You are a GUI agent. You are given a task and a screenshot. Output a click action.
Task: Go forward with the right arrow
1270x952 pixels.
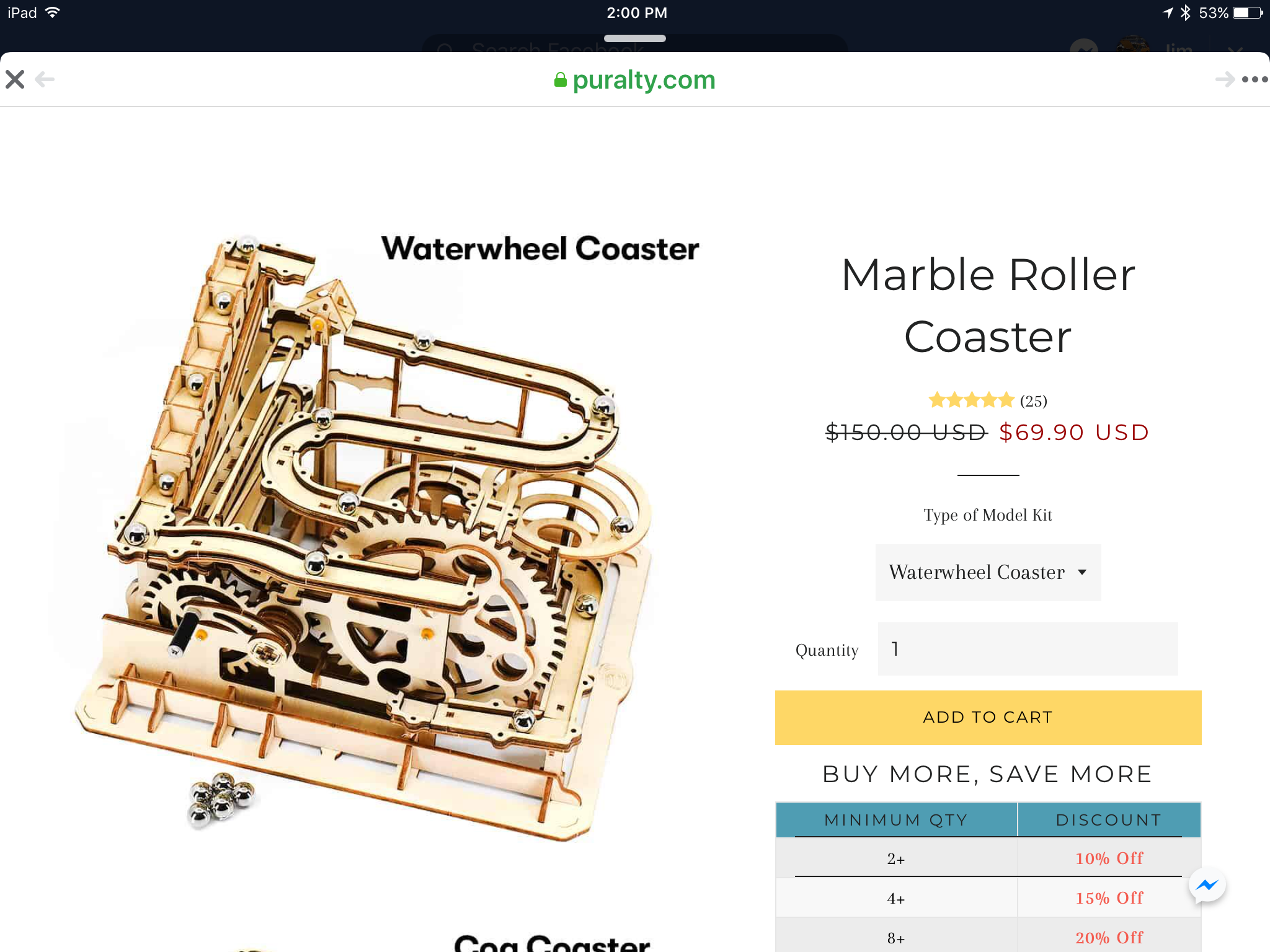[1225, 79]
